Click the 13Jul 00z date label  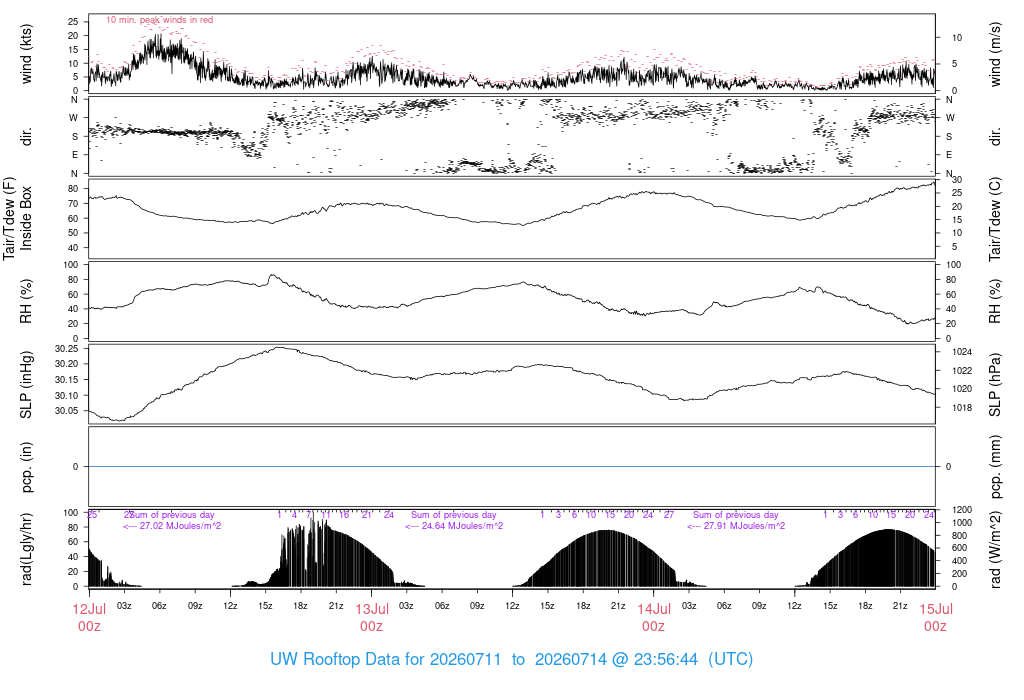click(372, 617)
